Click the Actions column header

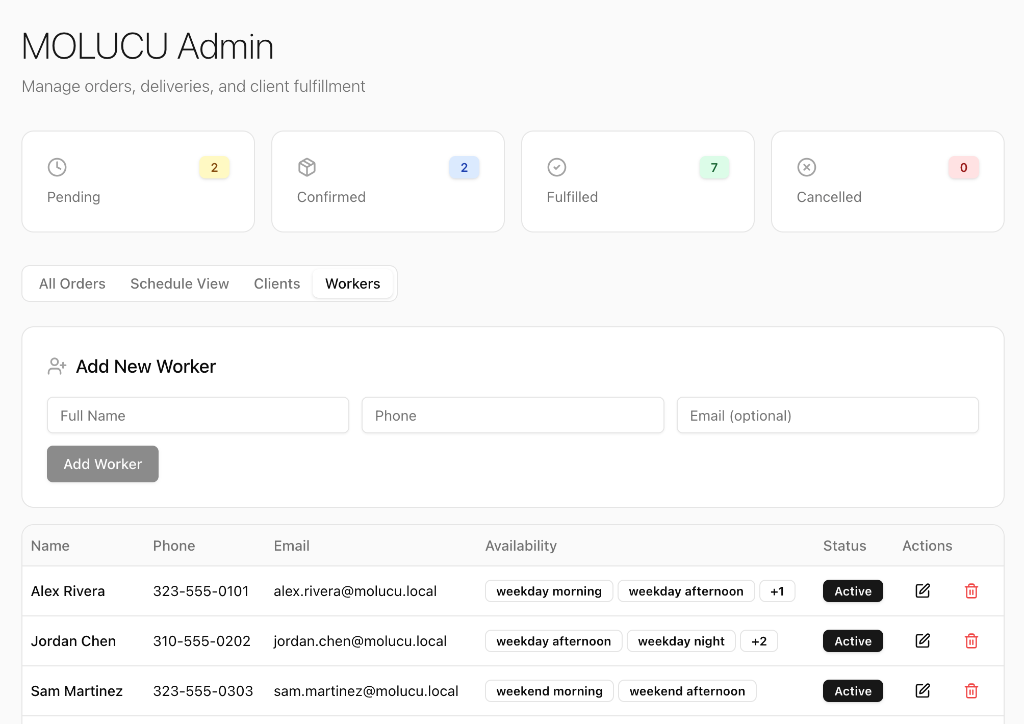point(927,546)
